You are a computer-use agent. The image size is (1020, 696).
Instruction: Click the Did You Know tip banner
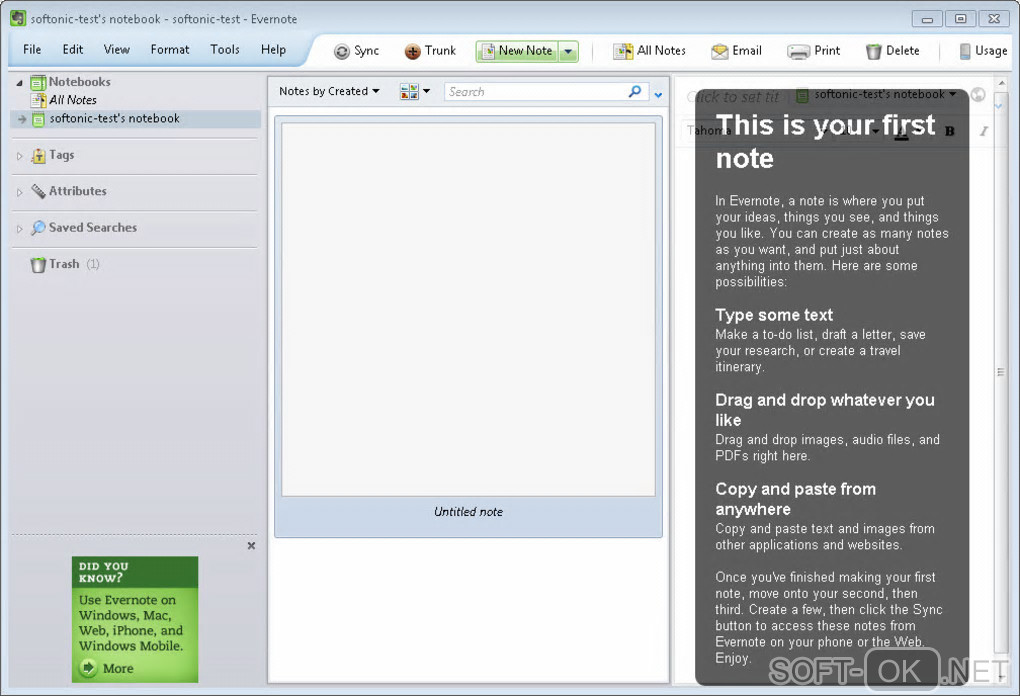pyautogui.click(x=135, y=619)
